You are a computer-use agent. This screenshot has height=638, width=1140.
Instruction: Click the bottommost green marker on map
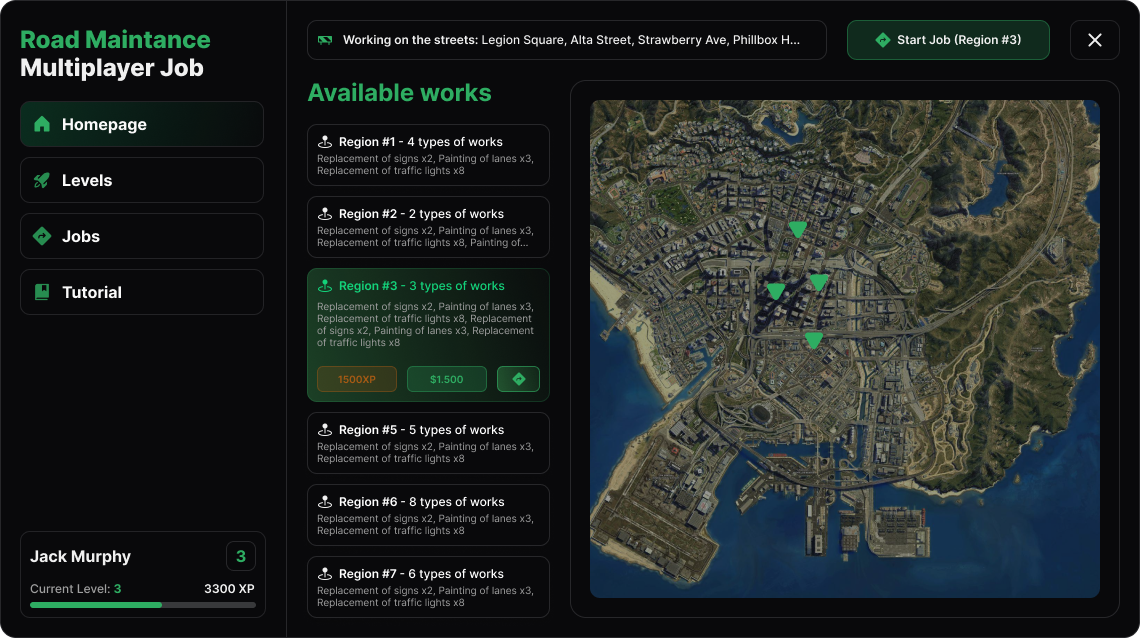pos(814,340)
